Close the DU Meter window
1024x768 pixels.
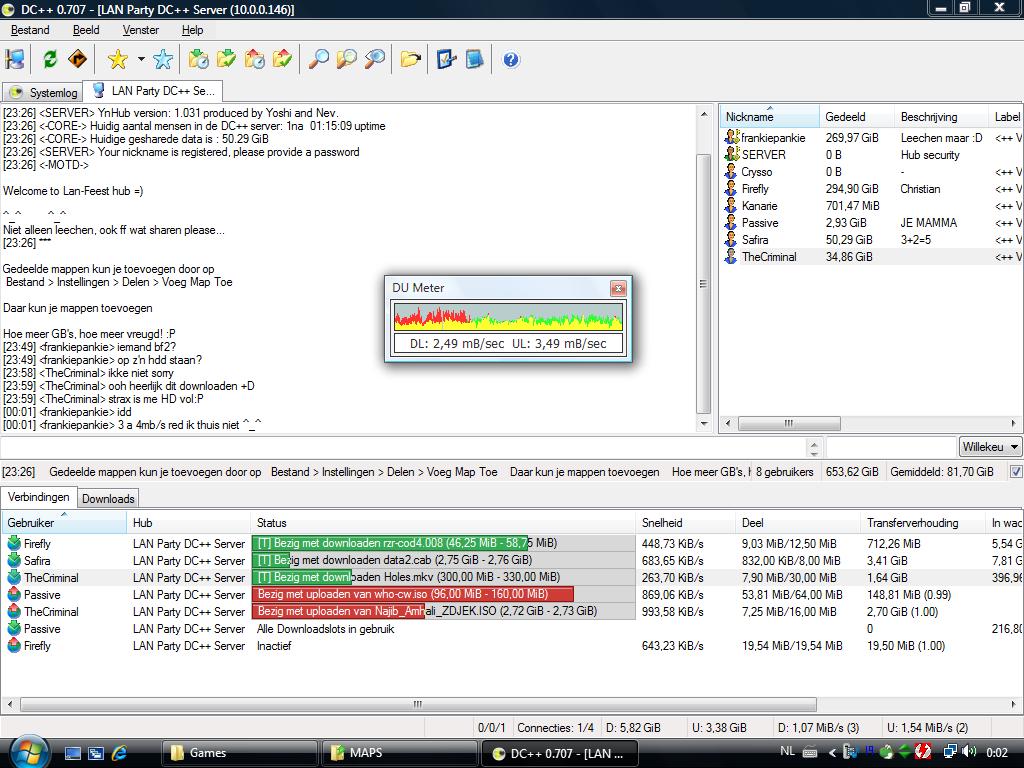(618, 288)
